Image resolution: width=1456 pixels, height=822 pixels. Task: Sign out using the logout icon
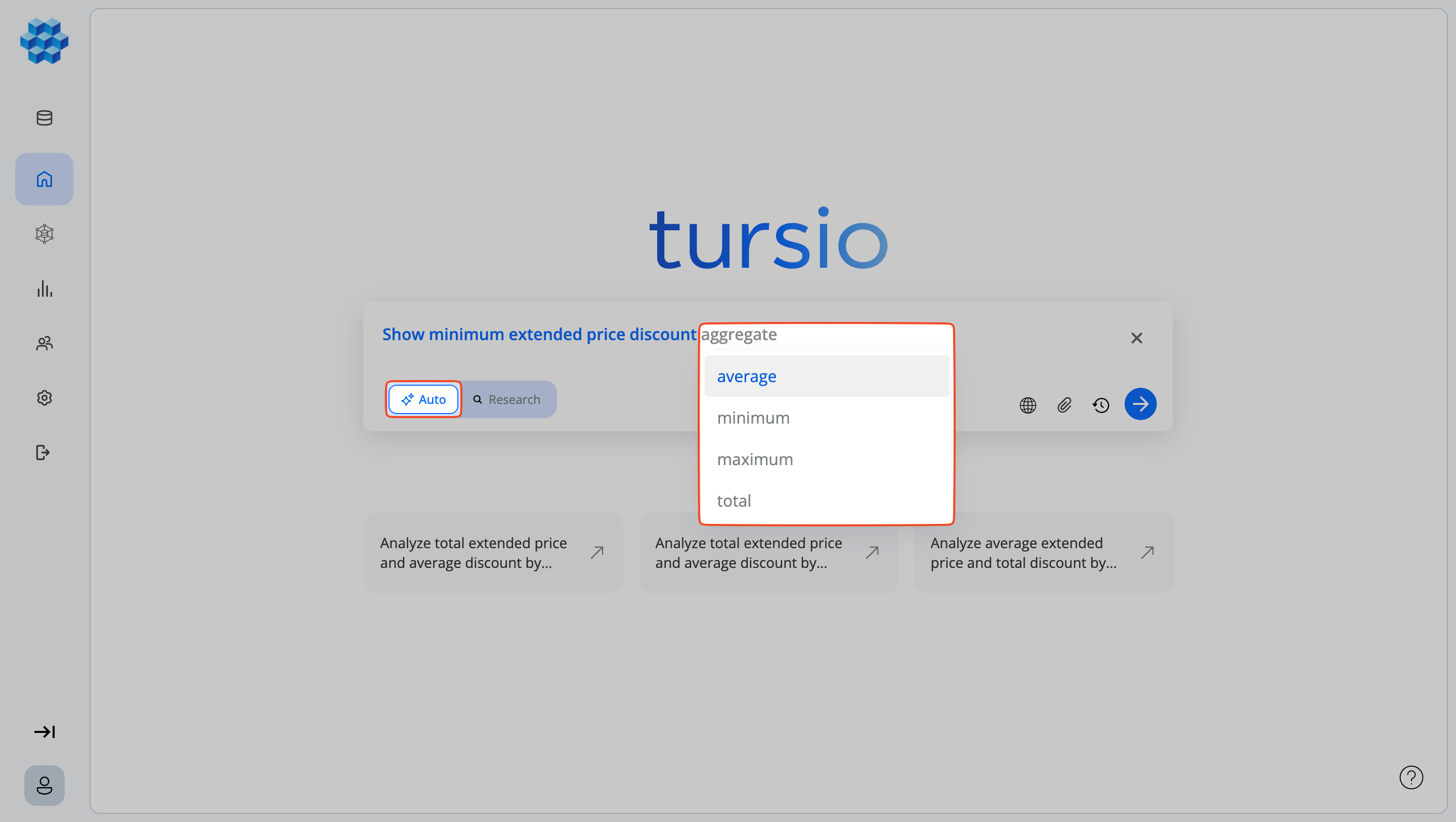coord(44,453)
